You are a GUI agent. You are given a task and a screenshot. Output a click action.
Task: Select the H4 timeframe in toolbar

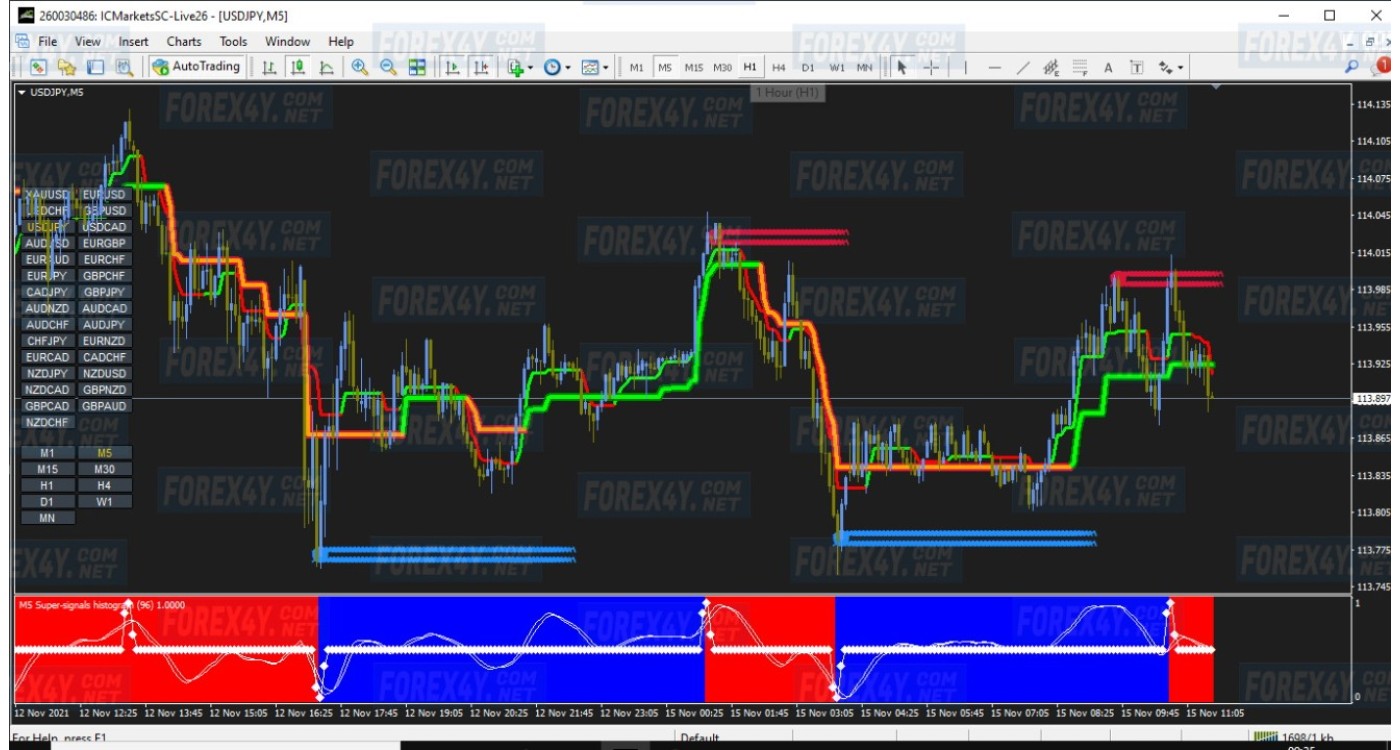click(x=779, y=67)
